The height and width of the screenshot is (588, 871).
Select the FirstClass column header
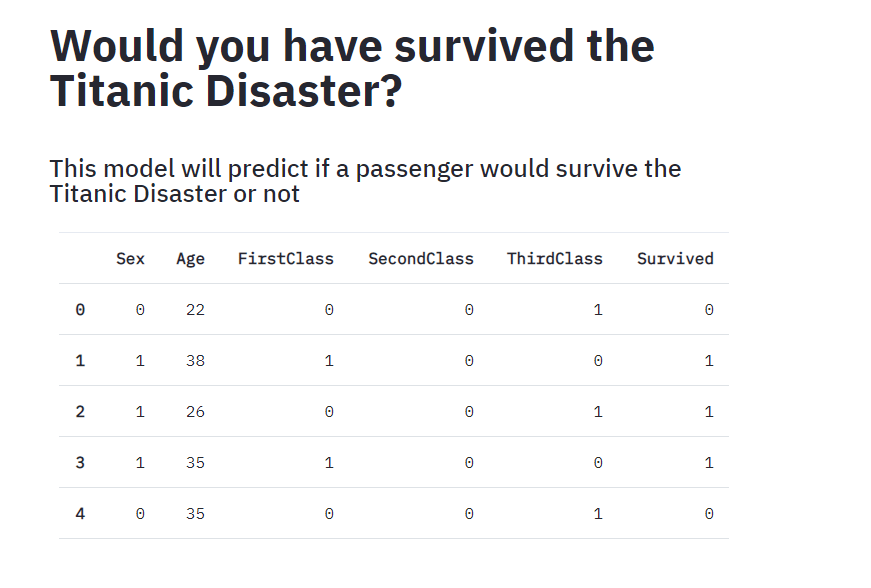(286, 259)
